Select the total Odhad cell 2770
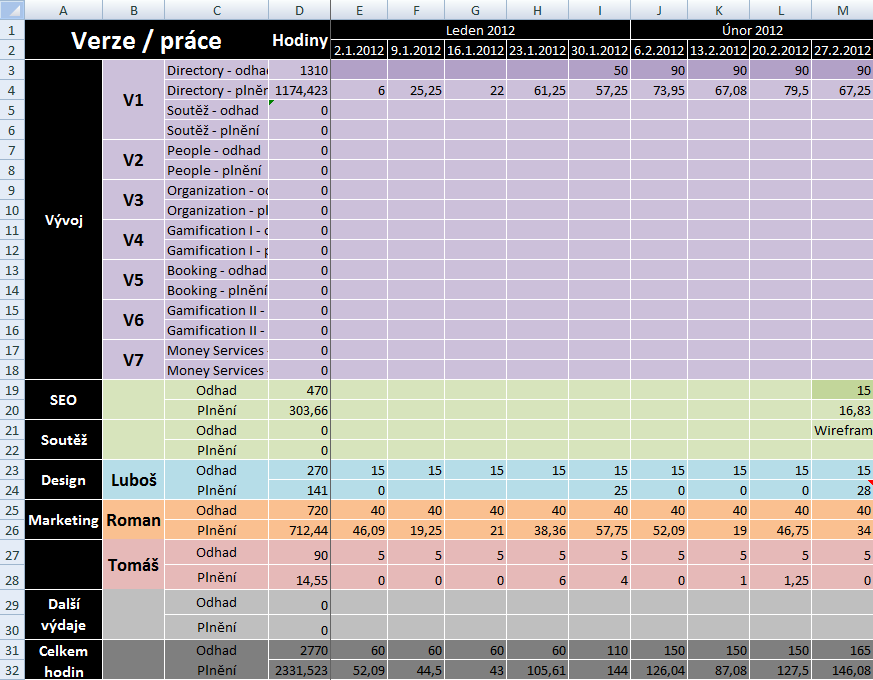This screenshot has width=873, height=680. click(300, 650)
